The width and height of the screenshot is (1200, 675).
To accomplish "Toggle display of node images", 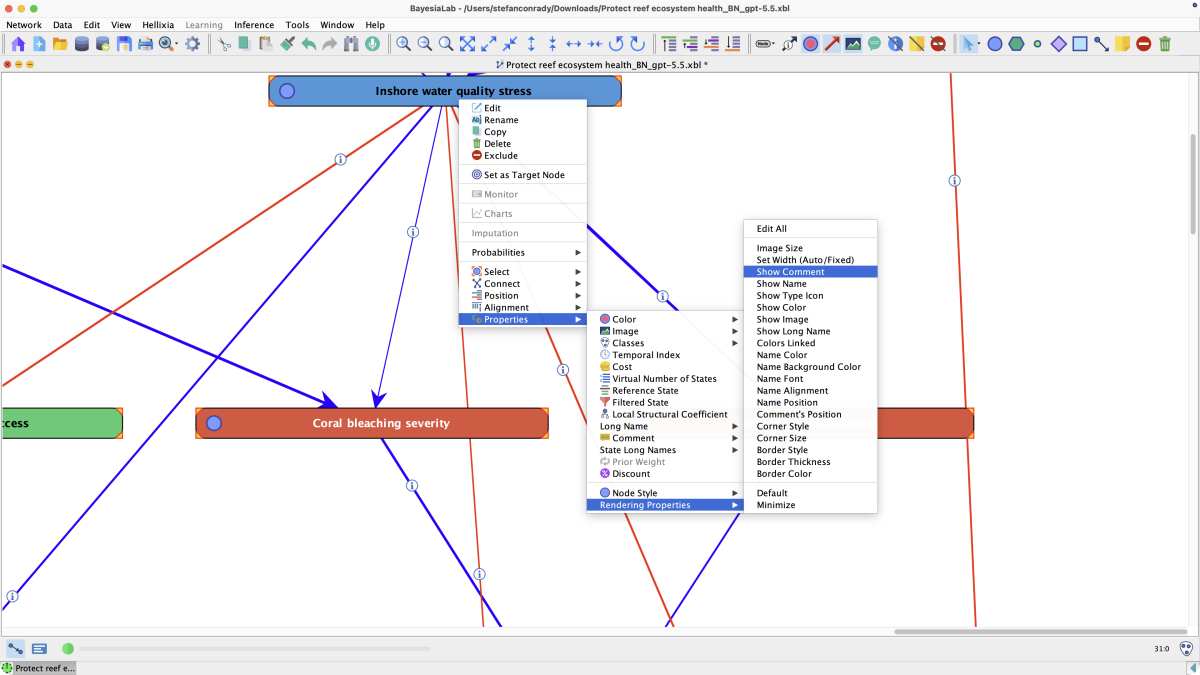I will (853, 44).
